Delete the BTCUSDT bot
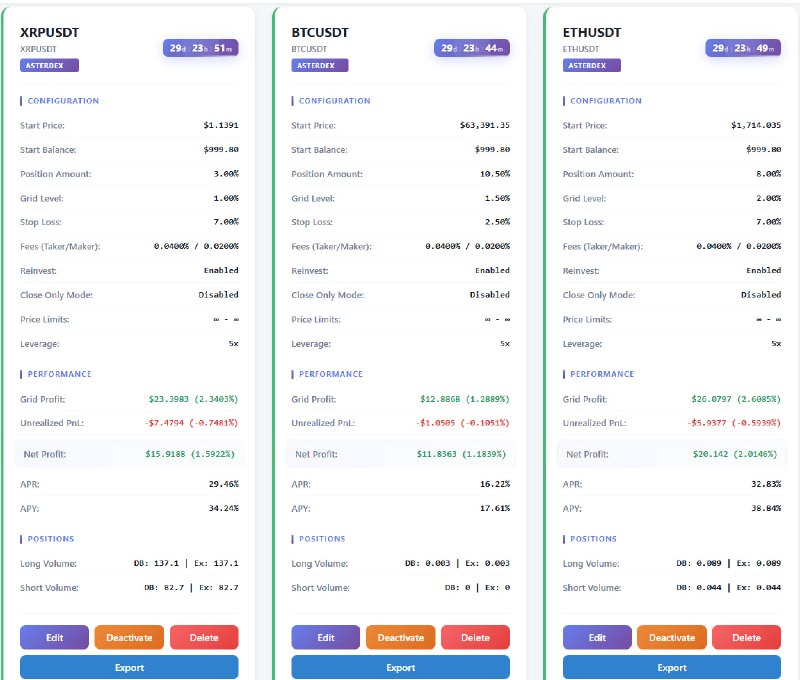800x680 pixels. (476, 637)
